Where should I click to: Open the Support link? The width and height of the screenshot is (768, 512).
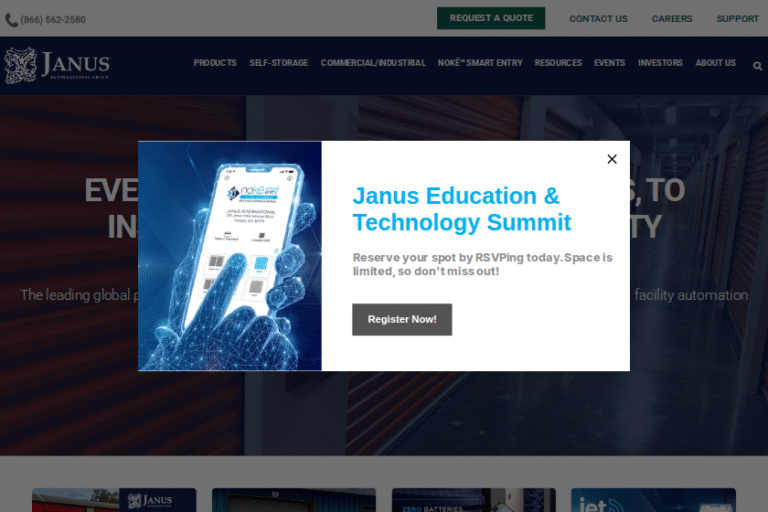click(x=737, y=19)
